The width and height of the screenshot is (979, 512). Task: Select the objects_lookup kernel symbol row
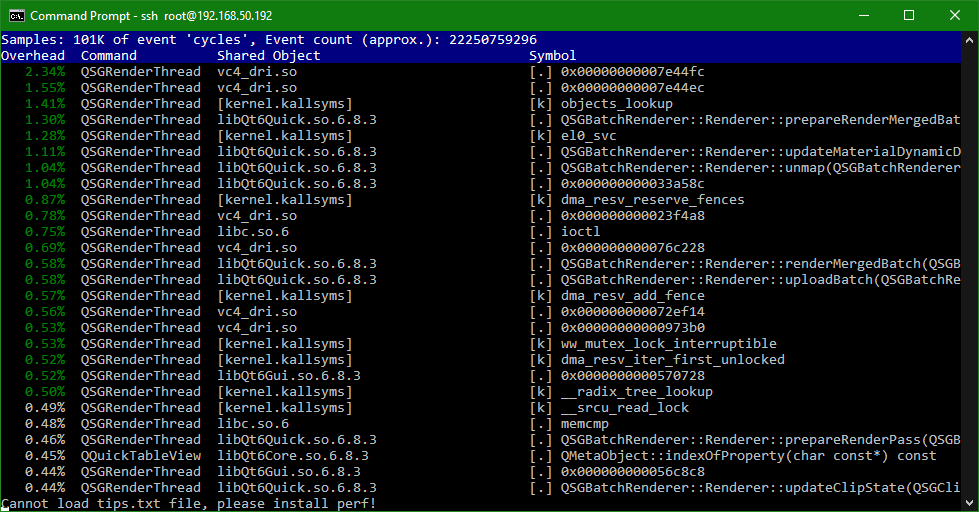(481, 104)
